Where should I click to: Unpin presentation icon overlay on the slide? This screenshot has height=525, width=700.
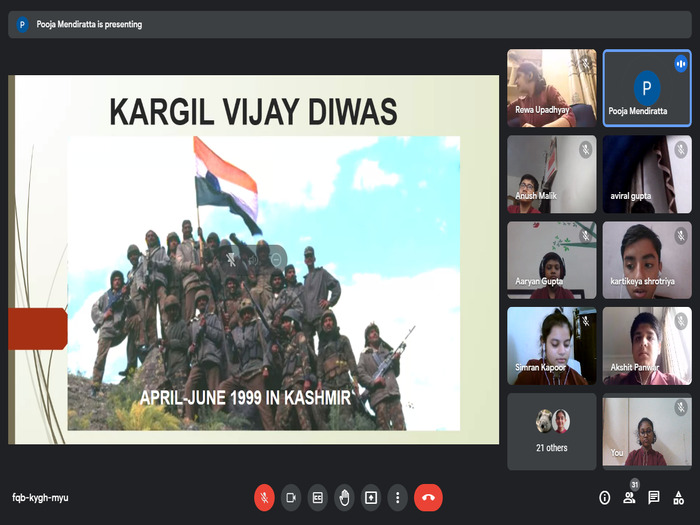(x=231, y=259)
